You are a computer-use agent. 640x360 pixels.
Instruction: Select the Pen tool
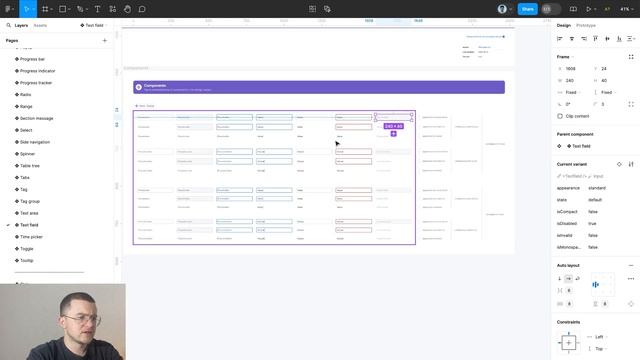coord(80,9)
